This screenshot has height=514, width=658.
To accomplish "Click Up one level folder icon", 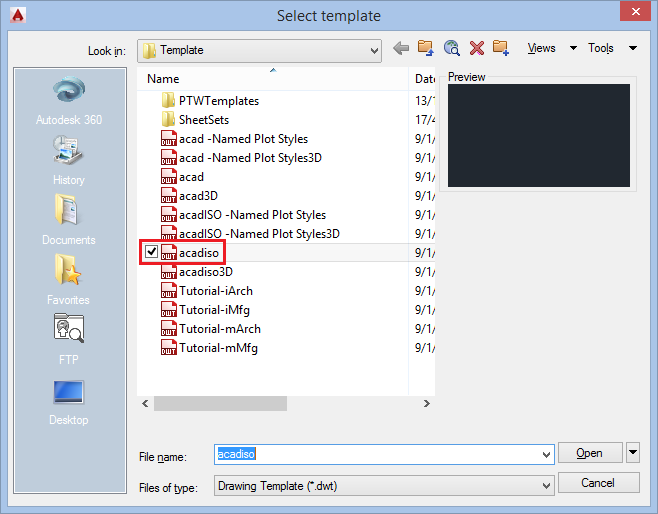I will pos(426,48).
